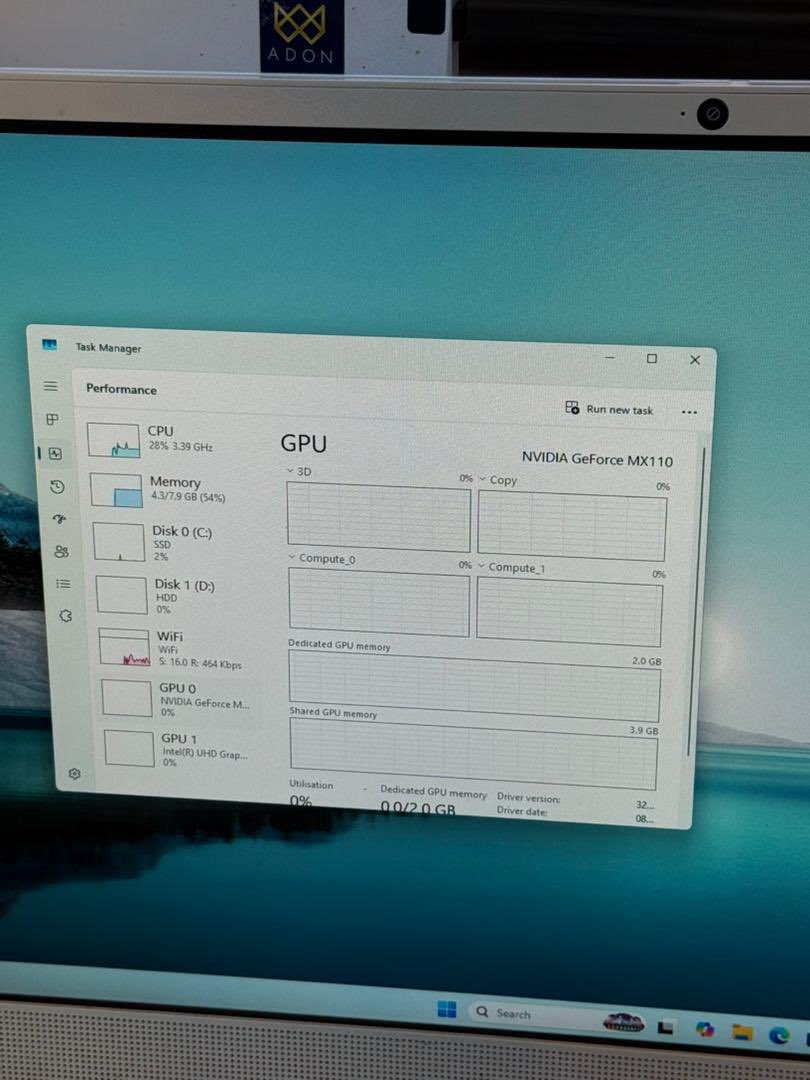
Task: Select GPU 0 NVIDIA GeForce entry
Action: (x=182, y=699)
